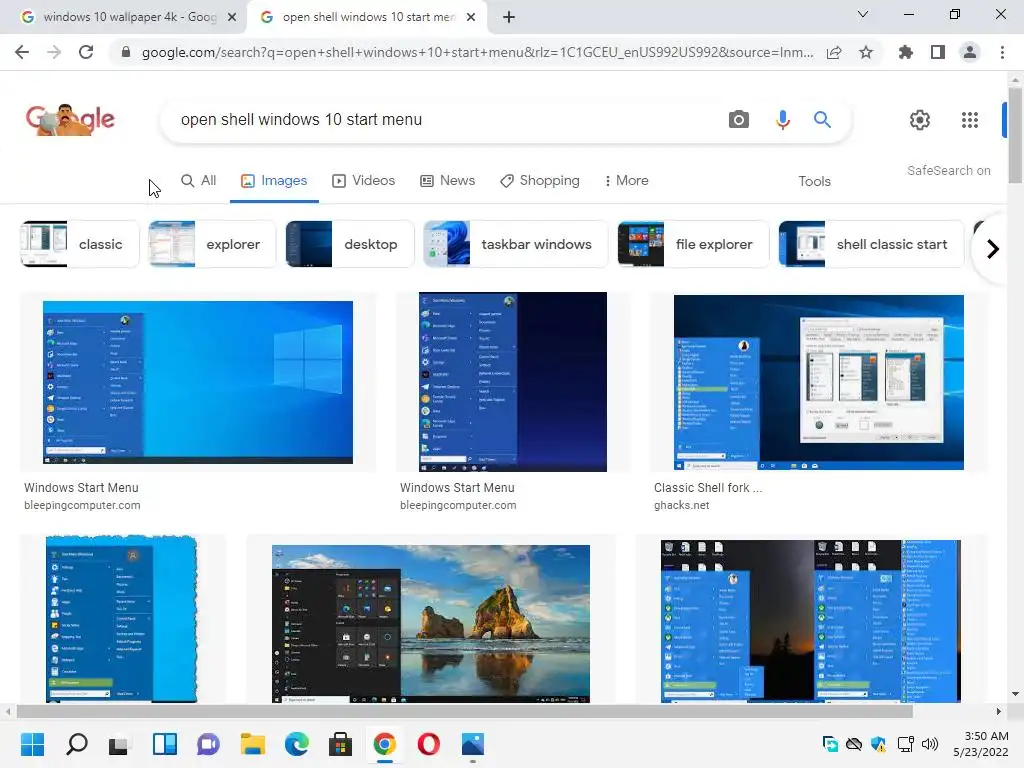Reload the current page
1024x768 pixels.
tap(86, 52)
